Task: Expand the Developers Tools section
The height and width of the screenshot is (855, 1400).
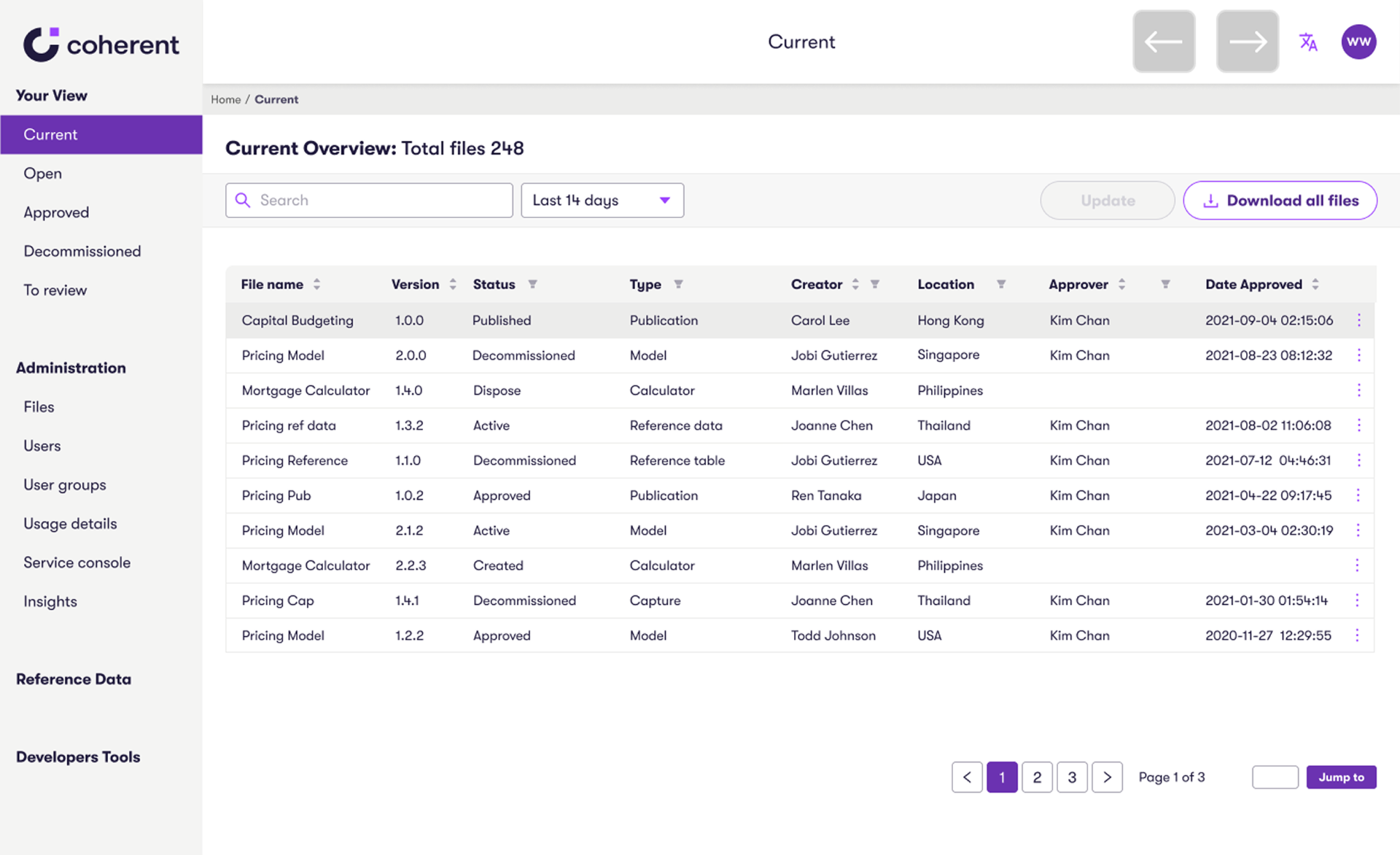Action: [x=78, y=757]
